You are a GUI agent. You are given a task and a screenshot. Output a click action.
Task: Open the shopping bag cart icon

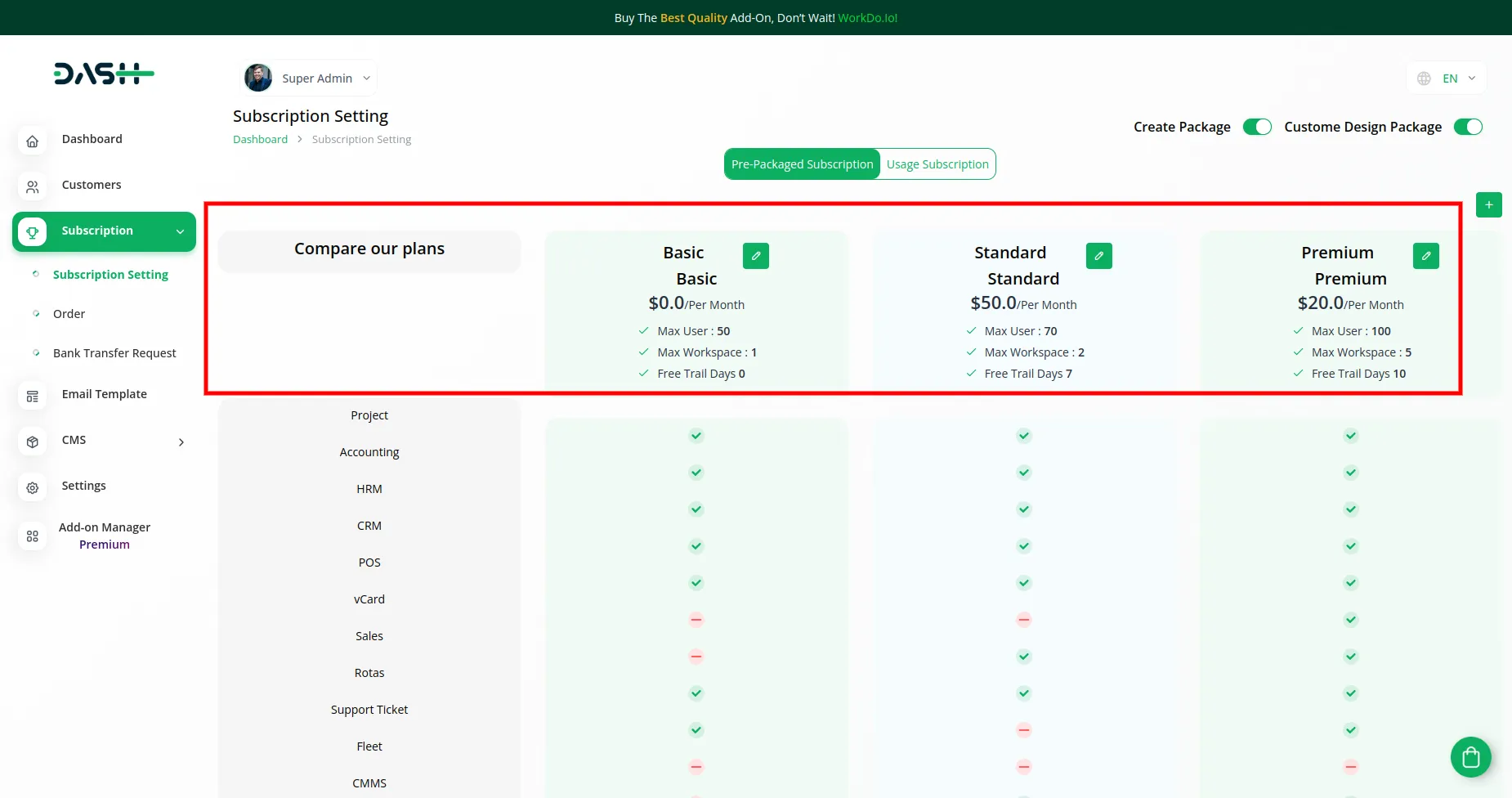[x=1470, y=757]
